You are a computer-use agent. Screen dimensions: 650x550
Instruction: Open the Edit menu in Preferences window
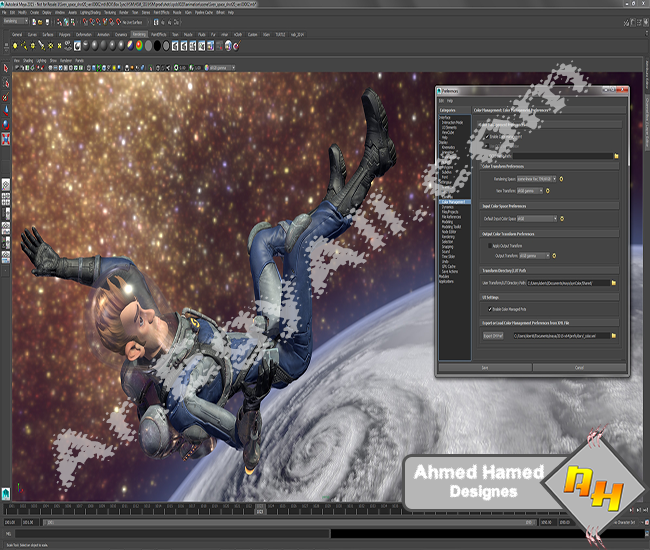coord(441,101)
